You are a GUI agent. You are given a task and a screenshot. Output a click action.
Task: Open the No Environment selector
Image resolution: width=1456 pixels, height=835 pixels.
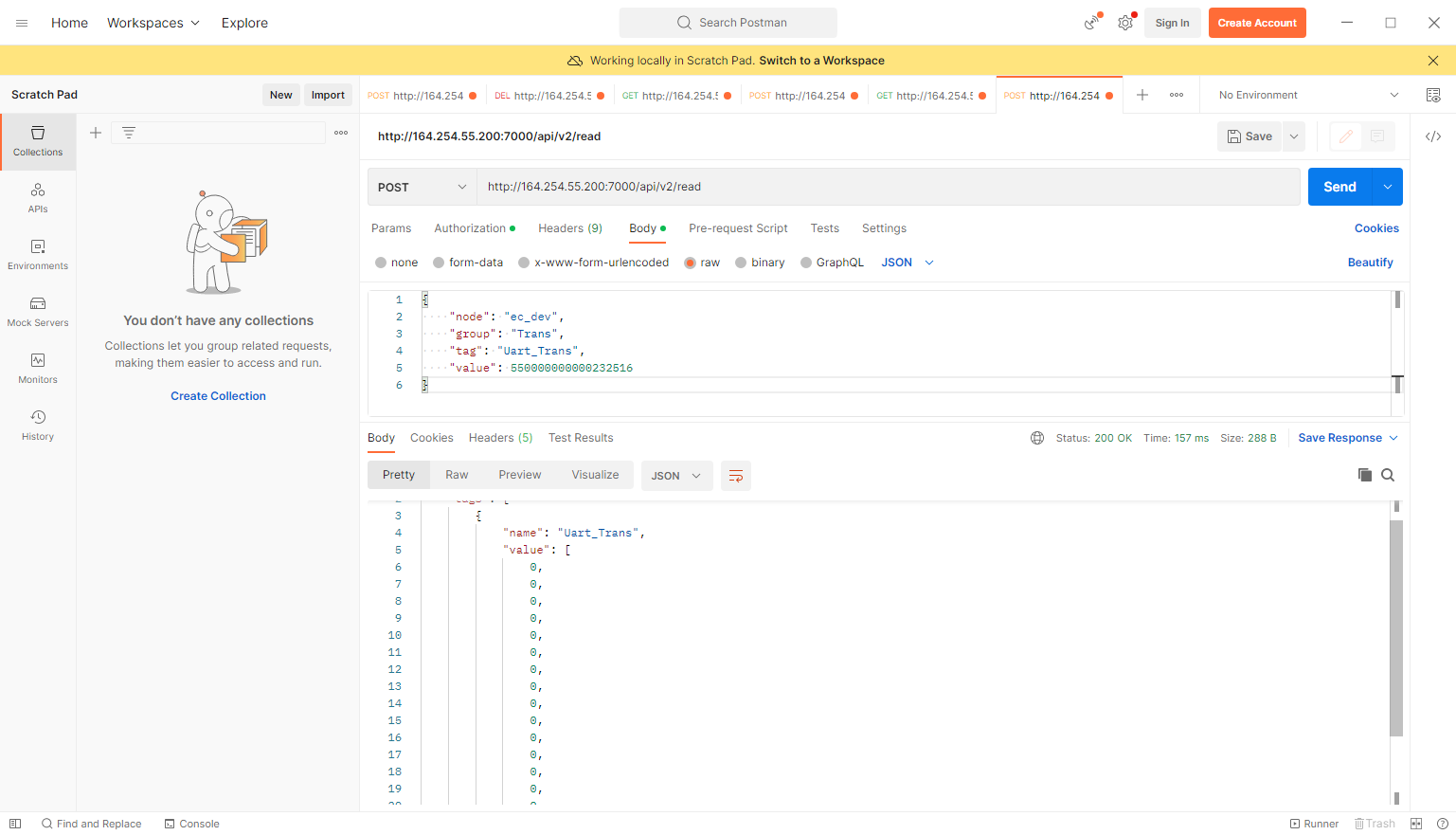(1308, 95)
